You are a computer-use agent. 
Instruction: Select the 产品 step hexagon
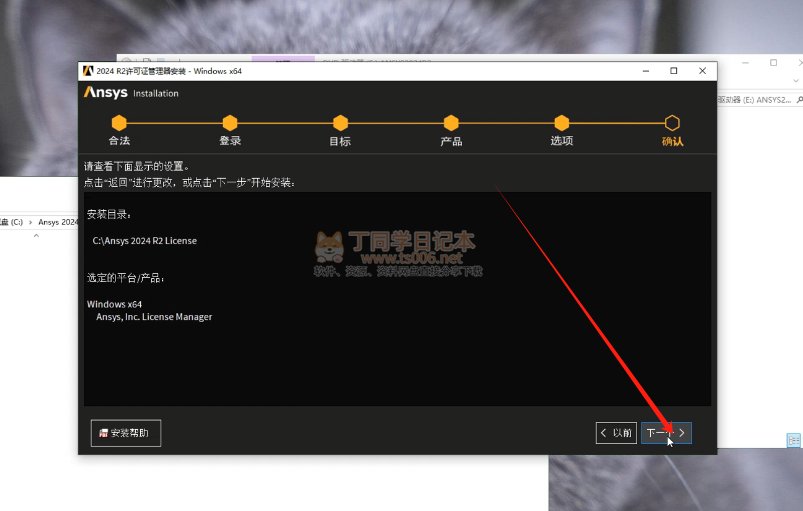point(451,123)
